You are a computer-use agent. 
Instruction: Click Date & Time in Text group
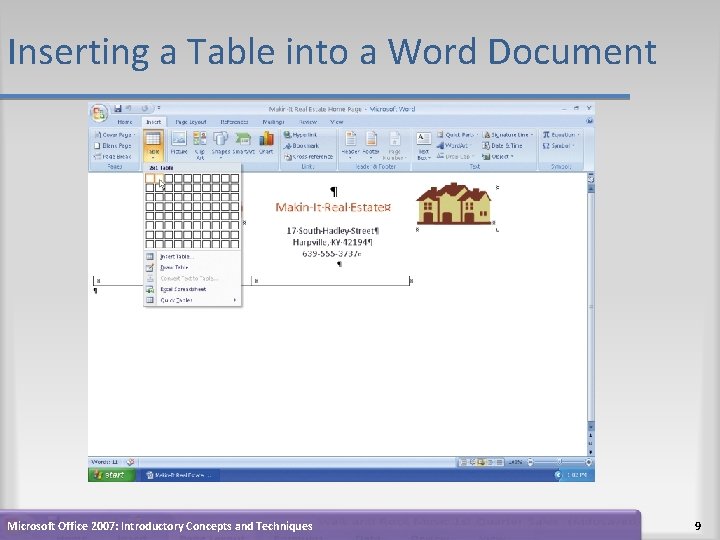pyautogui.click(x=502, y=146)
